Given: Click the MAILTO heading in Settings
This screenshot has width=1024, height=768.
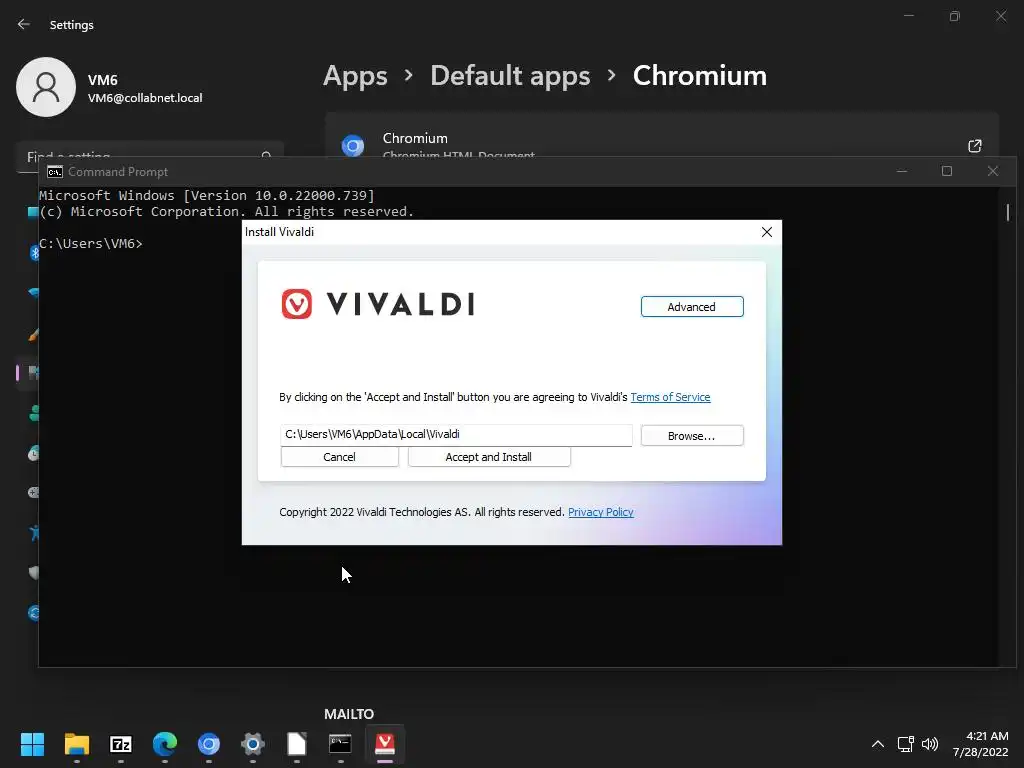Looking at the screenshot, I should [x=349, y=714].
